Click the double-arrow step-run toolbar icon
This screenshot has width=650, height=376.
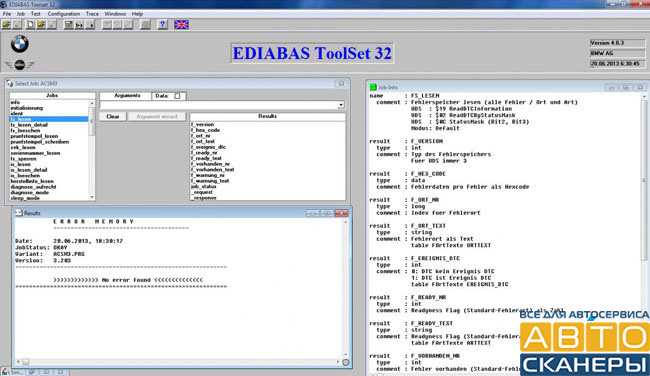pyautogui.click(x=79, y=25)
